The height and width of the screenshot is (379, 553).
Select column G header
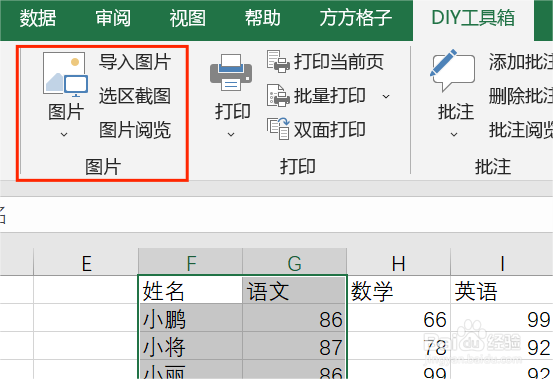pos(294,262)
